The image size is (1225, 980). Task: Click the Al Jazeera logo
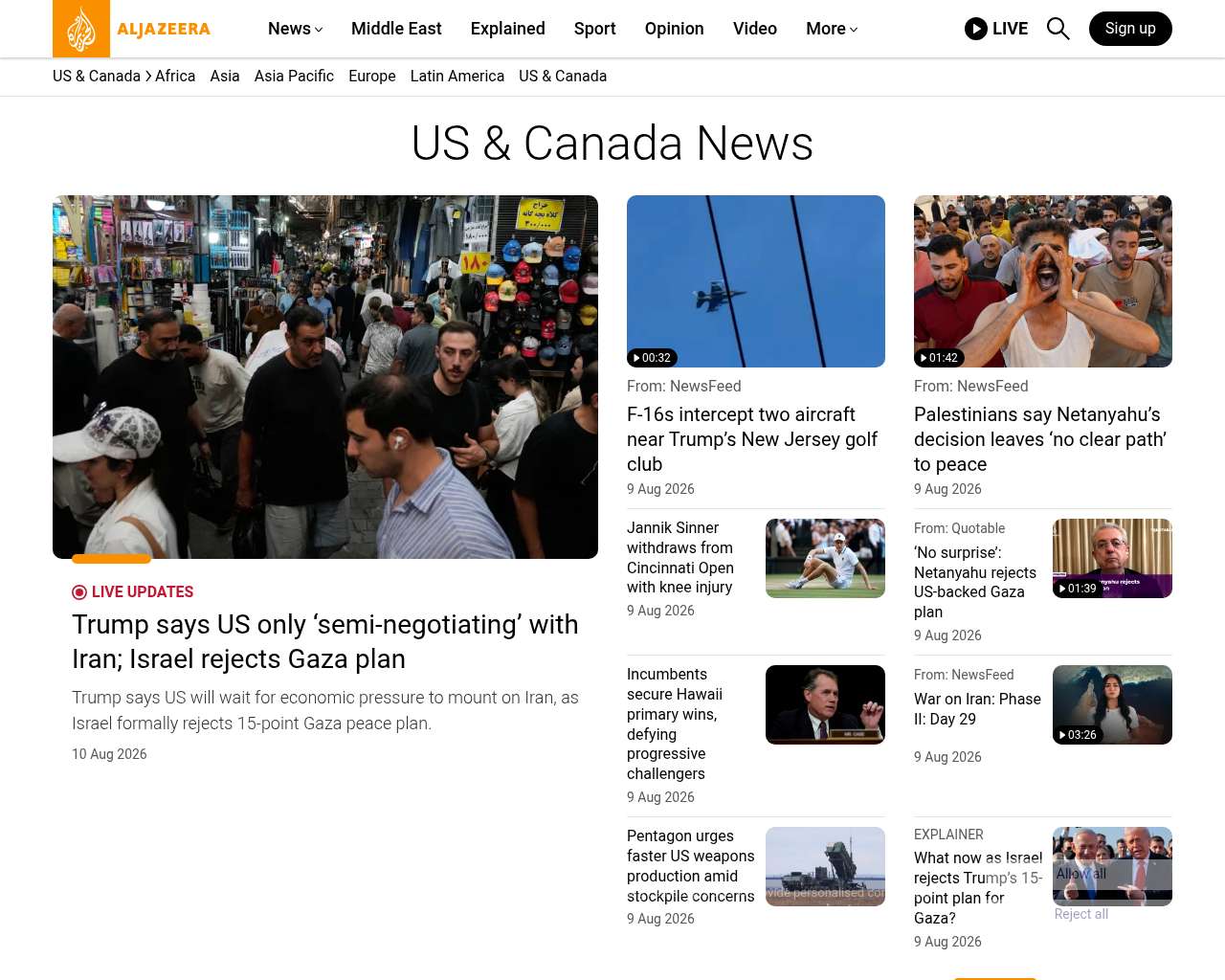132,29
